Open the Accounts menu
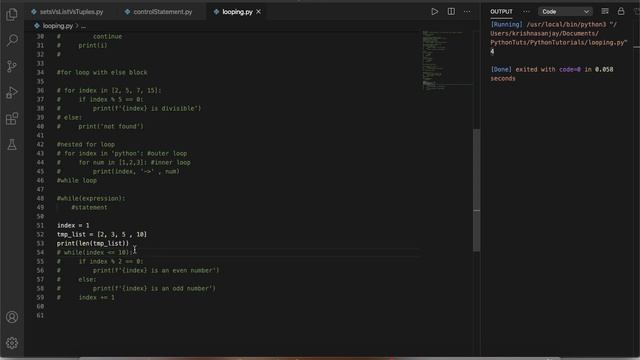The image size is (640, 360). click(x=12, y=317)
